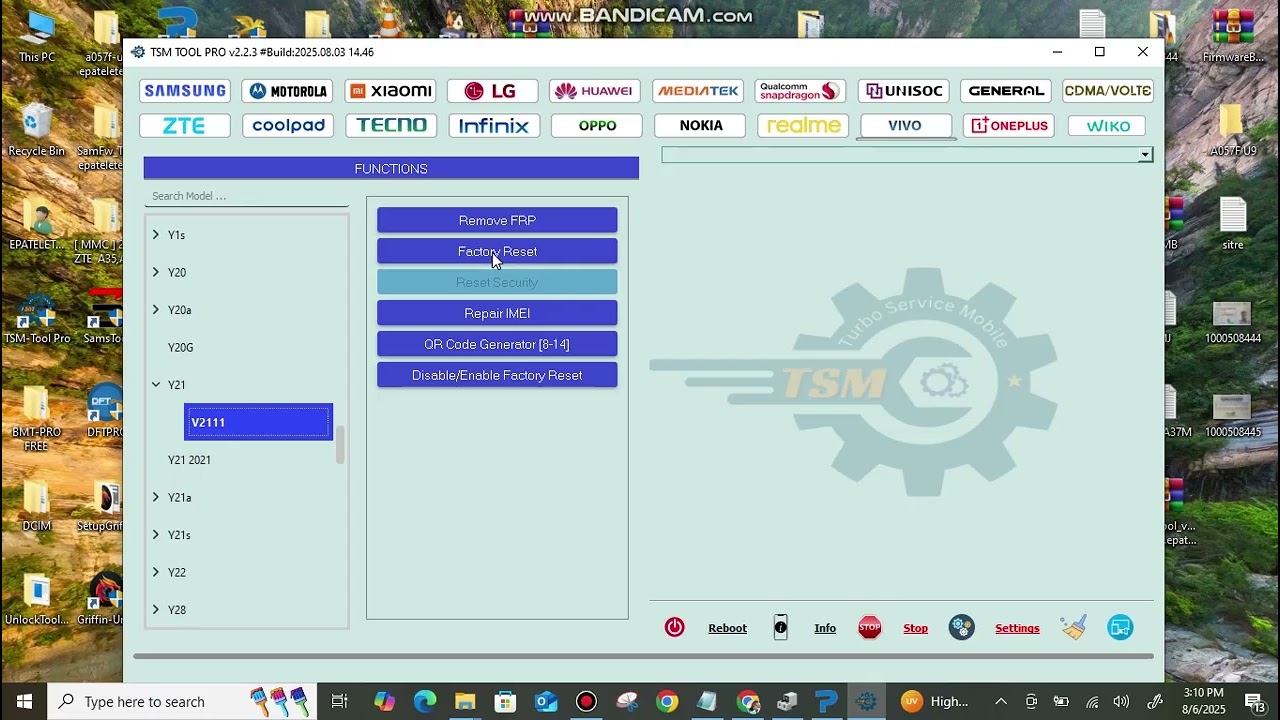Open the Info link
The height and width of the screenshot is (720, 1280).
click(x=825, y=628)
